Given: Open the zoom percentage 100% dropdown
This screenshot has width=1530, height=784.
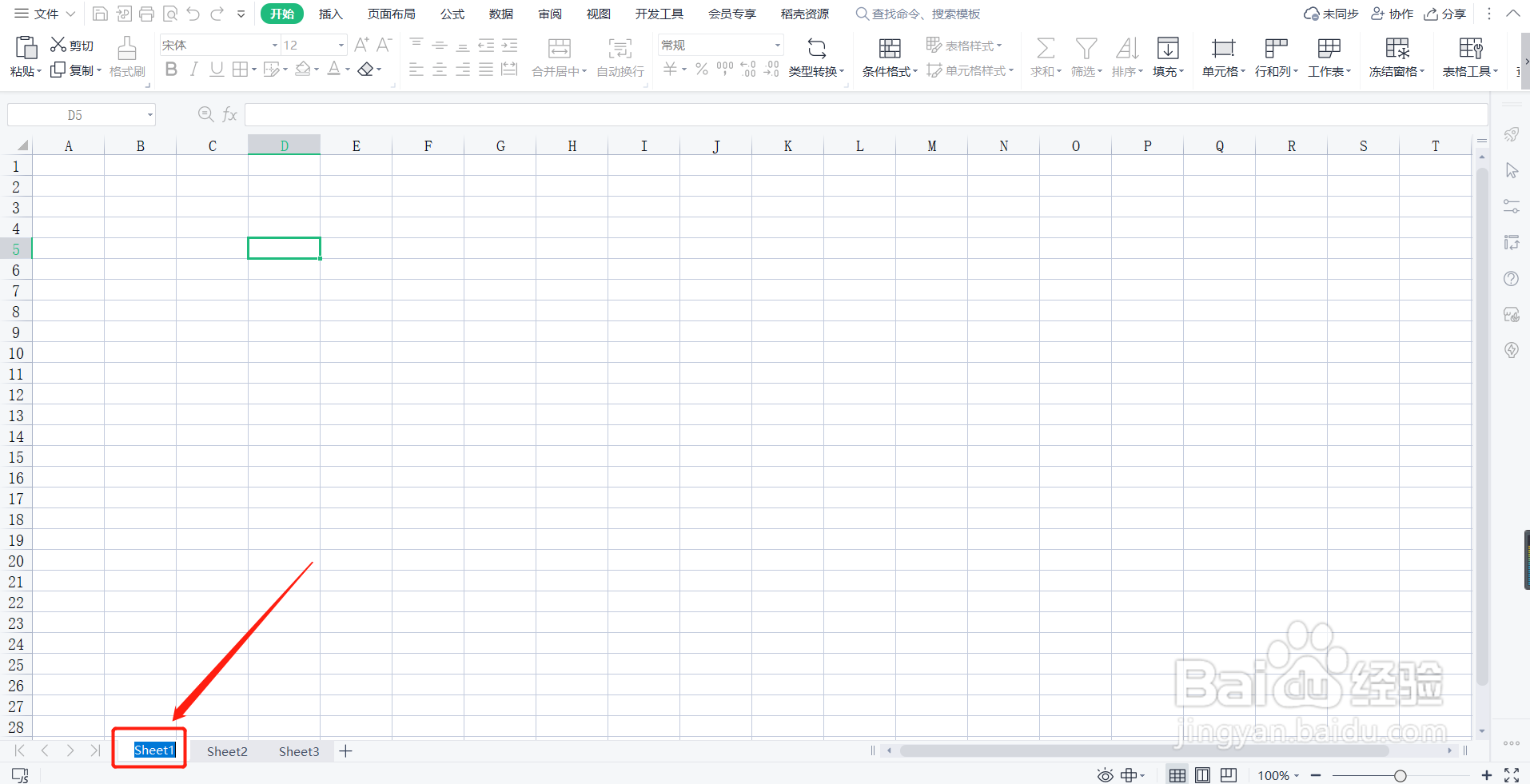Looking at the screenshot, I should pyautogui.click(x=1278, y=775).
